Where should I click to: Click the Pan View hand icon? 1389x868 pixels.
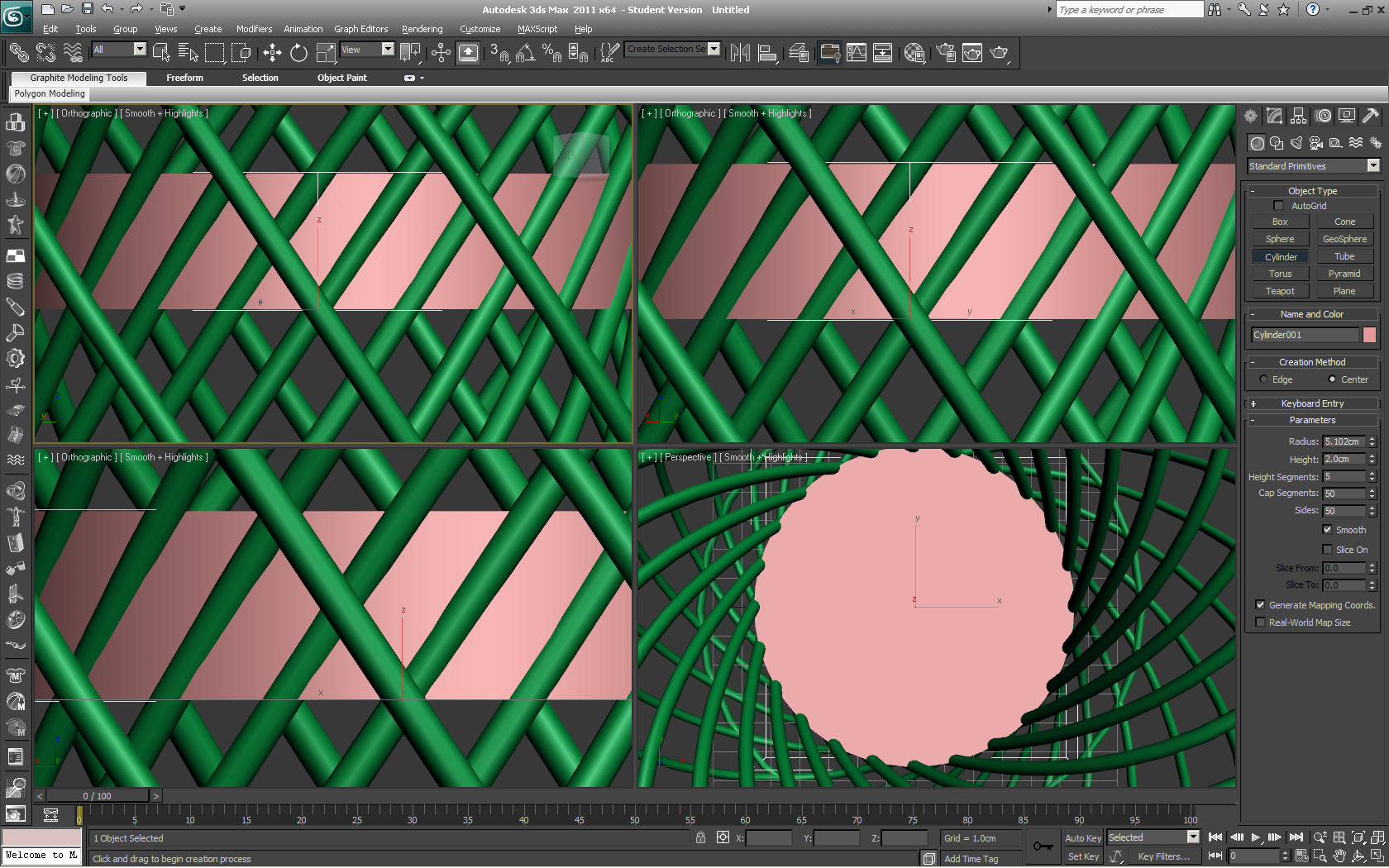point(1339,856)
